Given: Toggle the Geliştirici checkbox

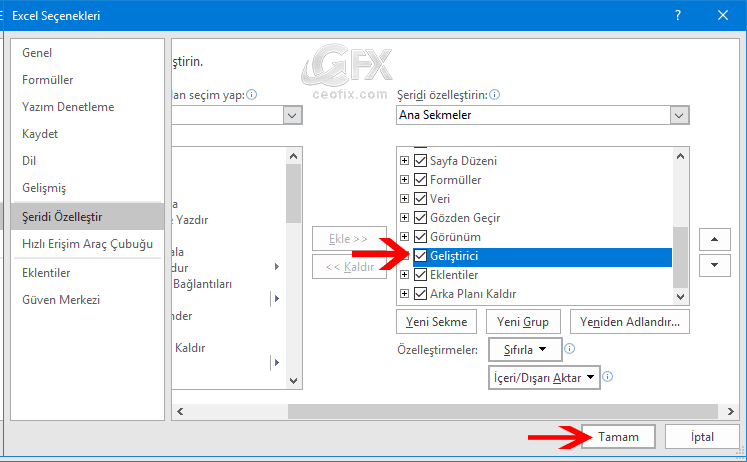Looking at the screenshot, I should (420, 256).
